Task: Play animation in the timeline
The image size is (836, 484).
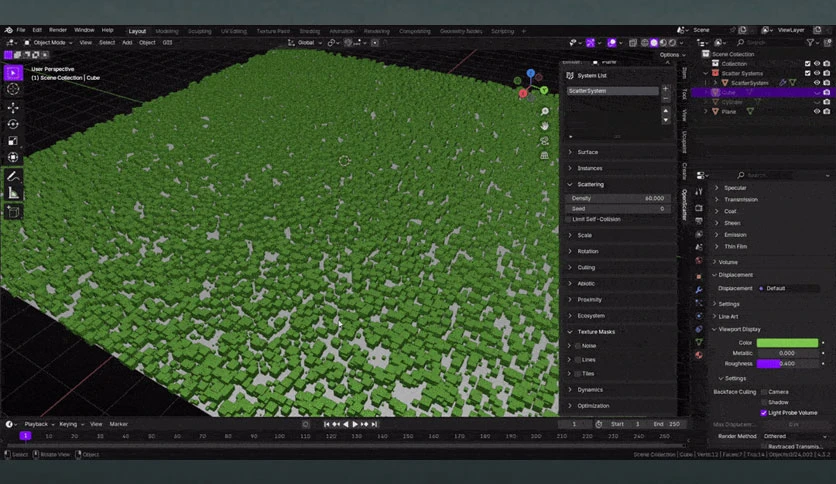Action: click(355, 424)
